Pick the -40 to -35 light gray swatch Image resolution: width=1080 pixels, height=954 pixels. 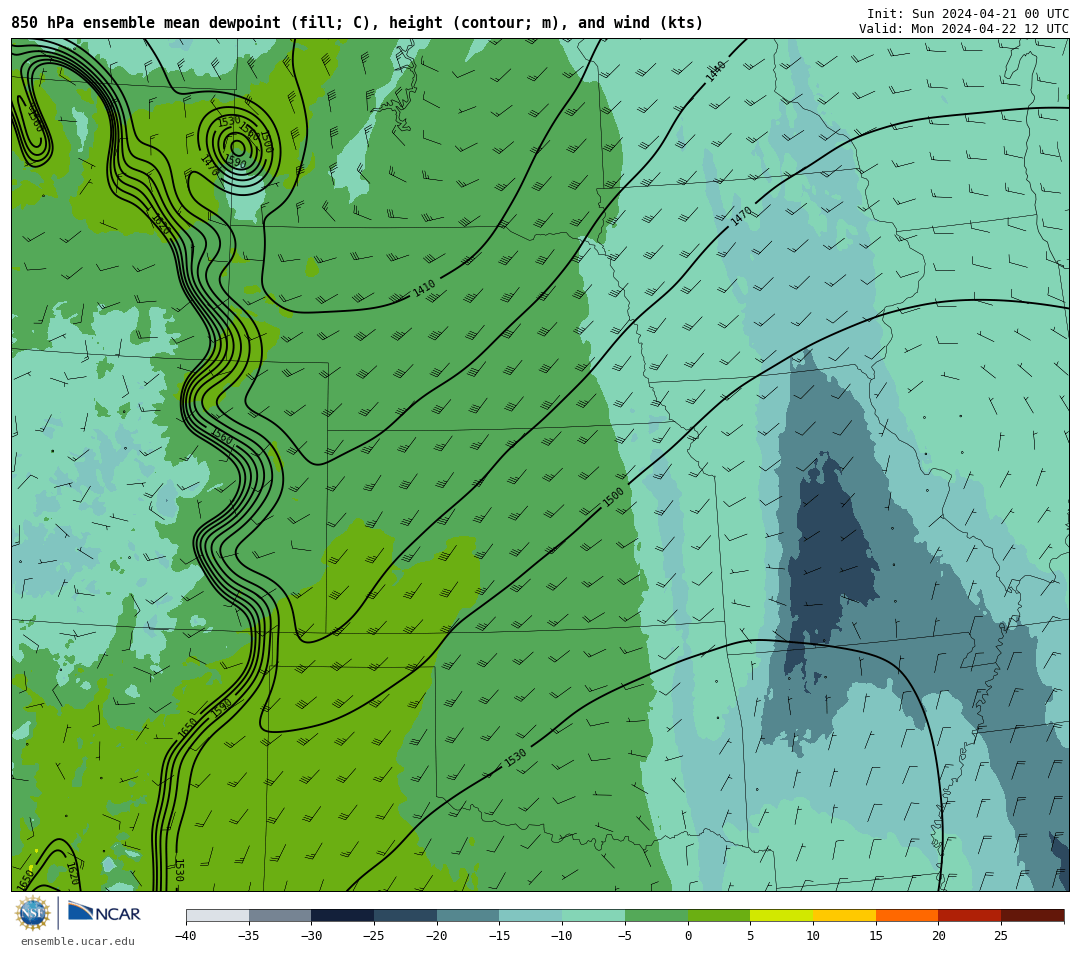218,915
